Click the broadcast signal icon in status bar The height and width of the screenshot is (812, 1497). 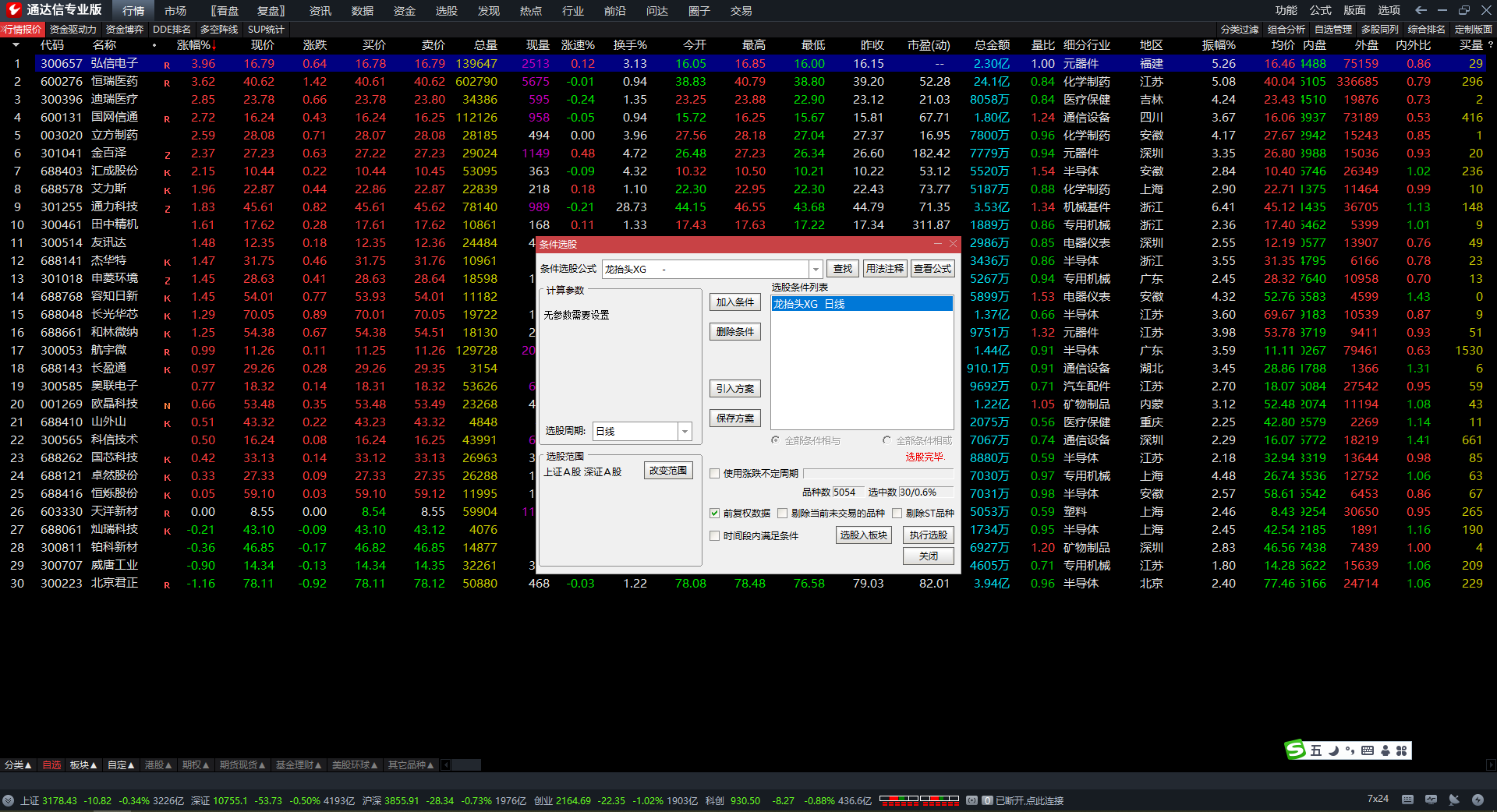971,800
